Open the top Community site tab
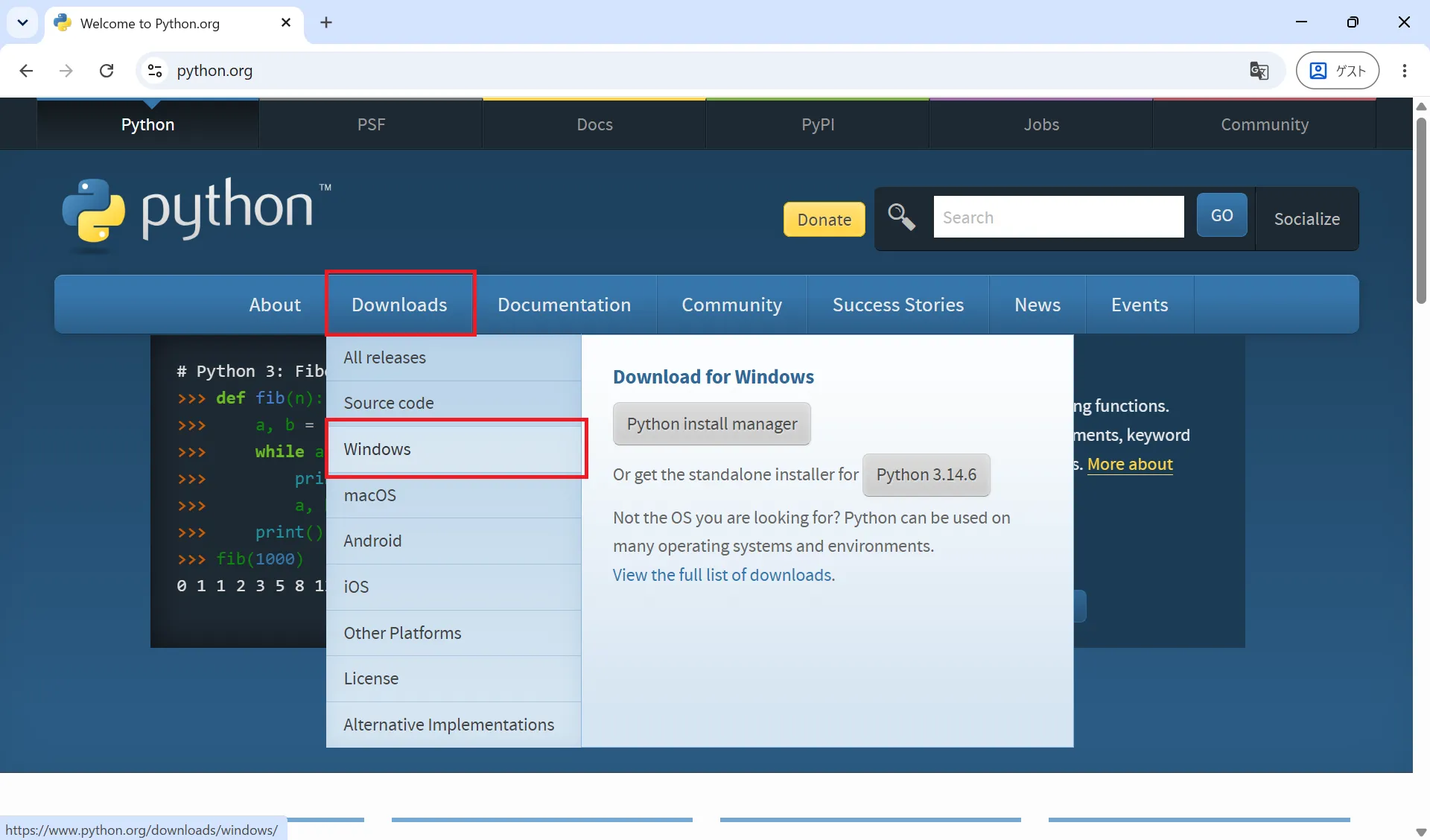The width and height of the screenshot is (1430, 840). tap(1265, 124)
